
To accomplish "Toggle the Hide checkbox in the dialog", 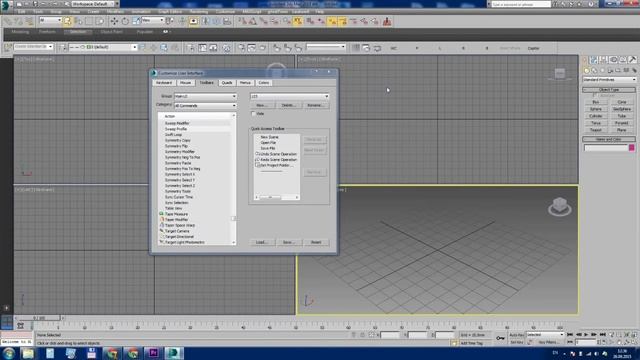I will tap(253, 113).
